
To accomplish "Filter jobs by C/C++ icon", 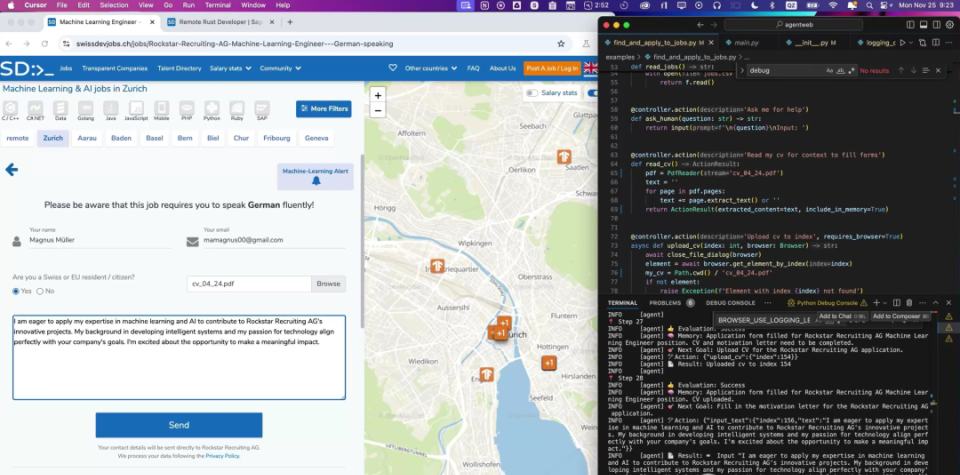I will click(10, 110).
